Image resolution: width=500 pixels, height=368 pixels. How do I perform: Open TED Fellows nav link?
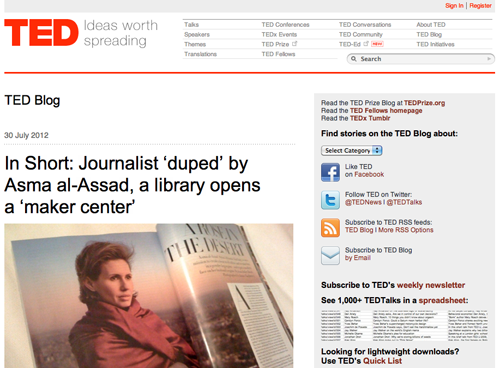coord(278,54)
